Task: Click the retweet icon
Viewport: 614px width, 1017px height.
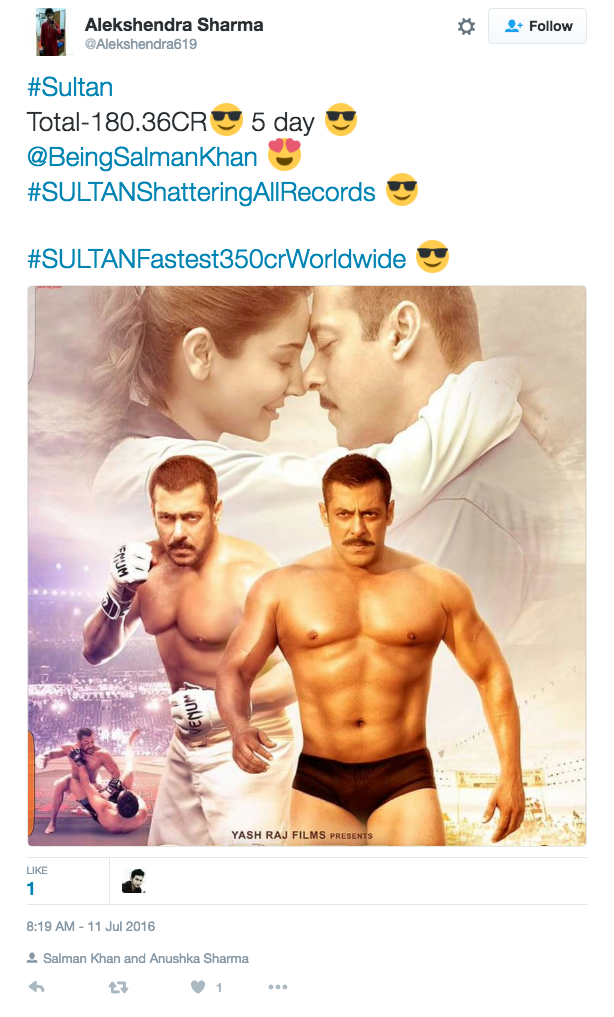Action: (117, 987)
